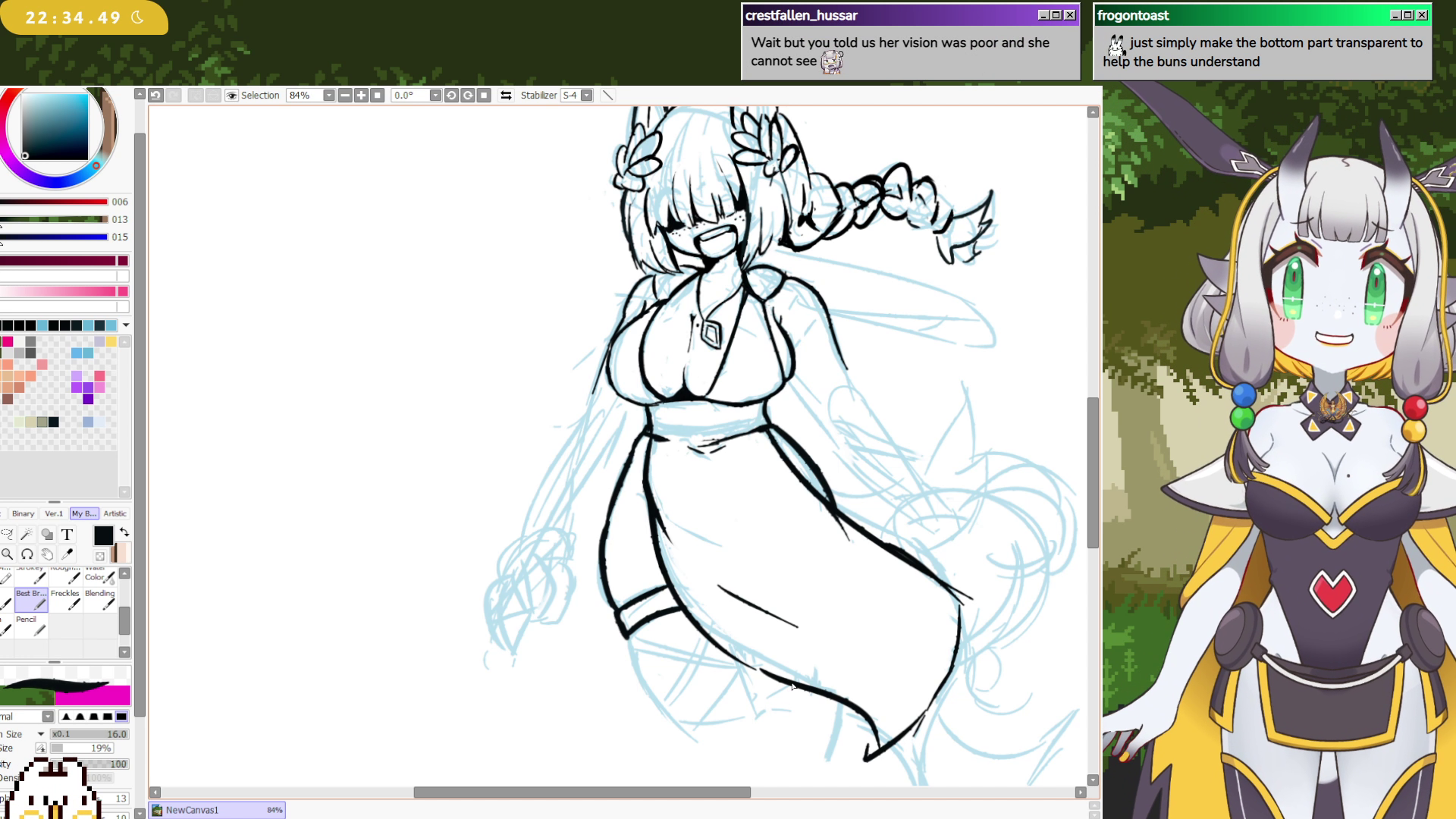The image size is (1456, 819).
Task: Switch to the Artistic brush tab
Action: [115, 513]
